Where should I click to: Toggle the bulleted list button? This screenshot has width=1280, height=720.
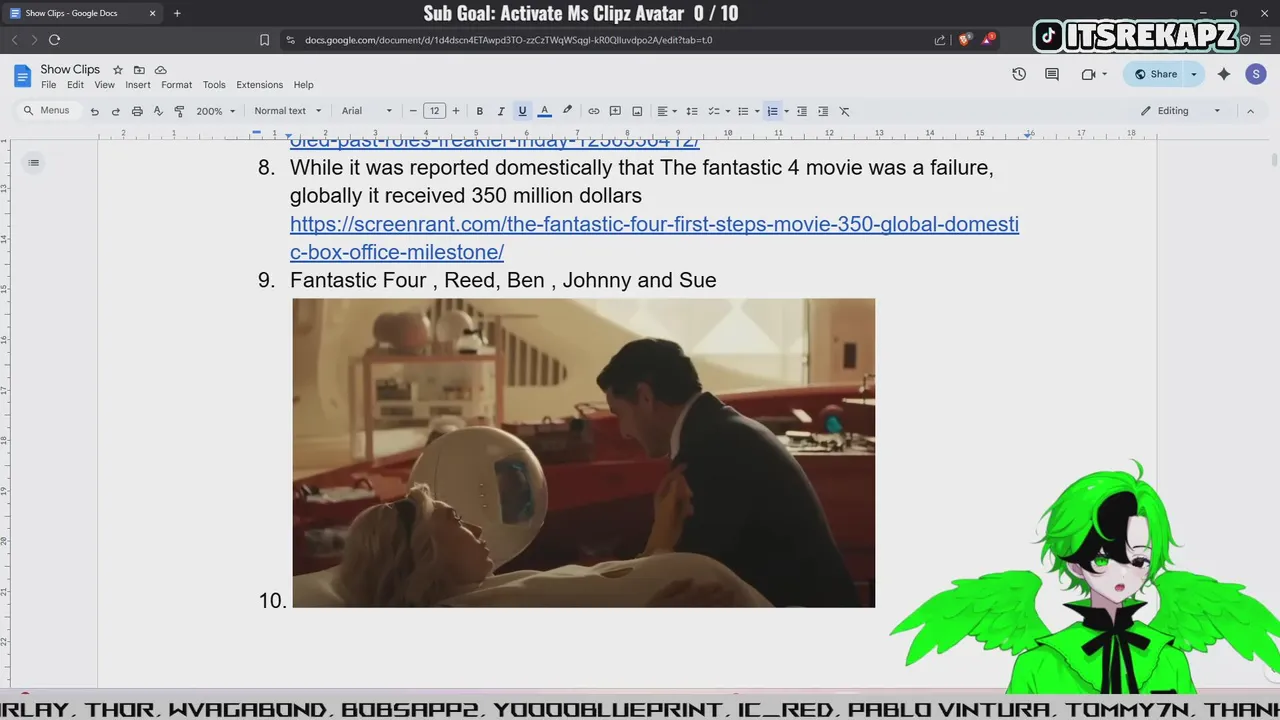point(743,111)
